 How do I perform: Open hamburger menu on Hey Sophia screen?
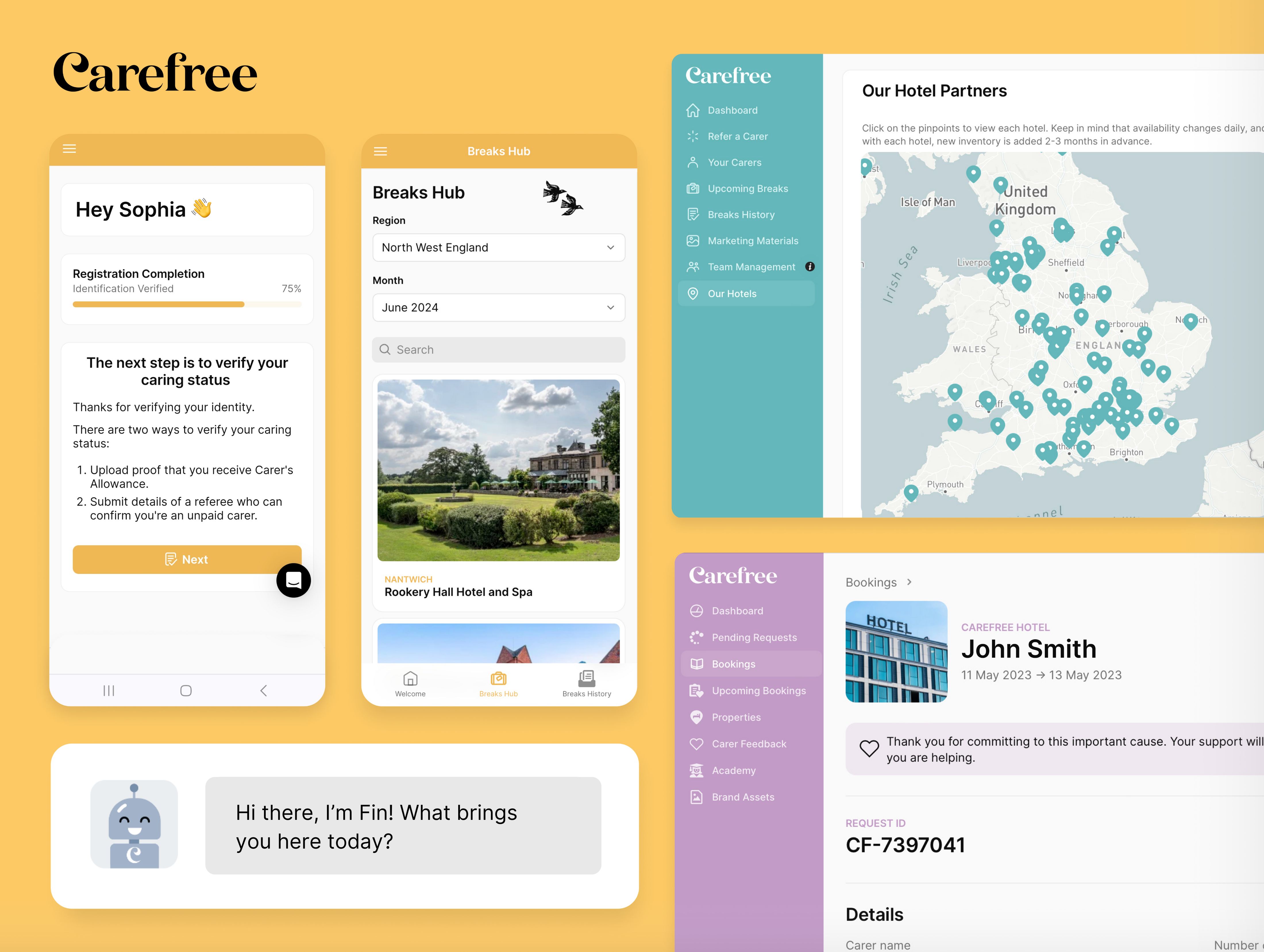(x=69, y=149)
